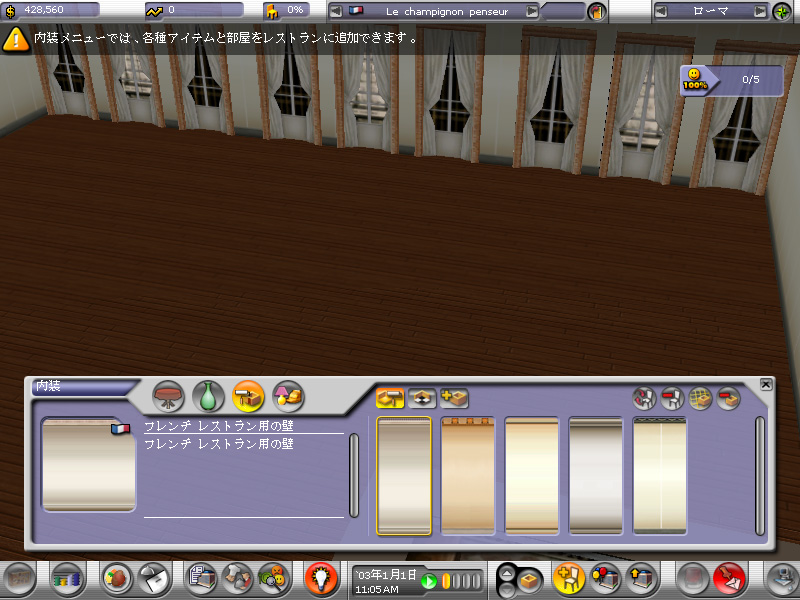Go to previous restaurant arrow
This screenshot has width=800, height=600.
click(335, 11)
